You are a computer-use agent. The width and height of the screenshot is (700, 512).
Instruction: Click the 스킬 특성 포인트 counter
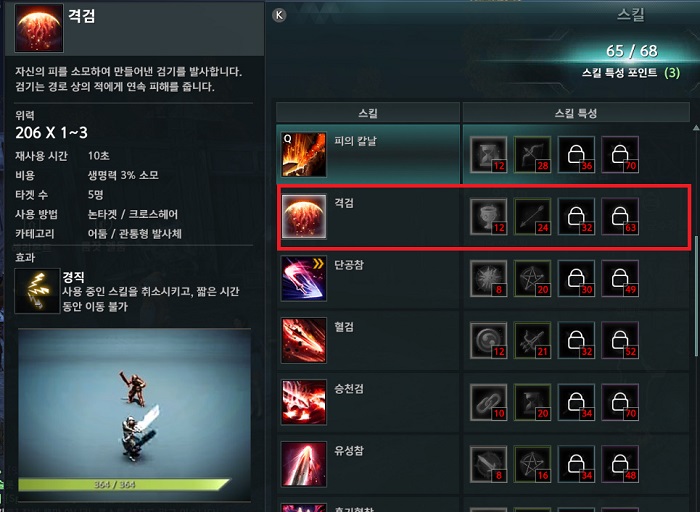pyautogui.click(x=631, y=72)
